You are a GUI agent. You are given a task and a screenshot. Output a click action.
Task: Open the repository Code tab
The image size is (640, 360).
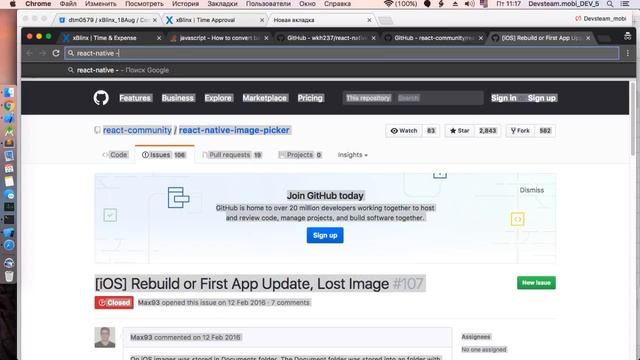115,155
